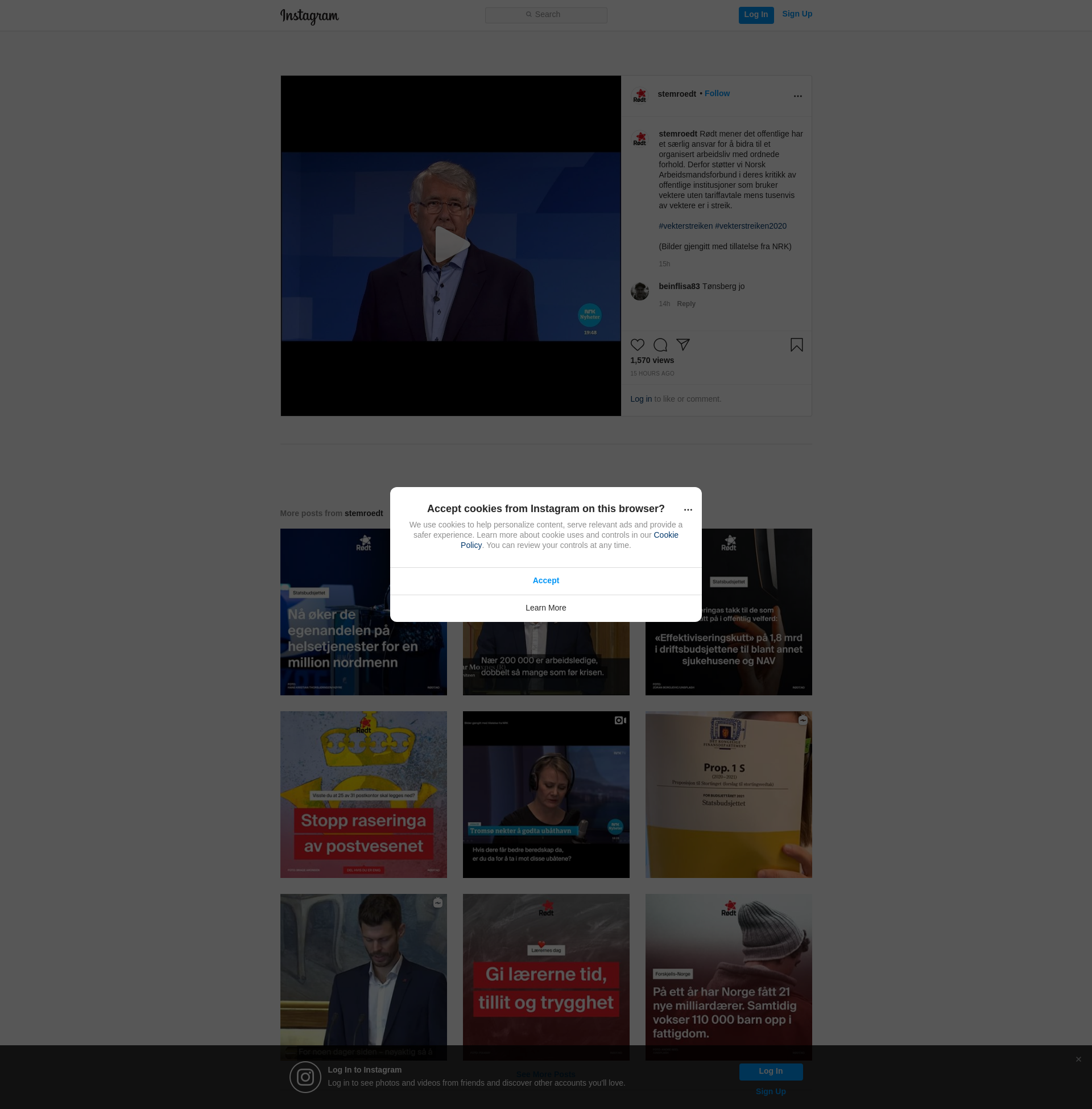Open the 200 000 arbeidsledige post thumbnail
Viewport: 1092px width, 1109px height.
pyautogui.click(x=546, y=660)
